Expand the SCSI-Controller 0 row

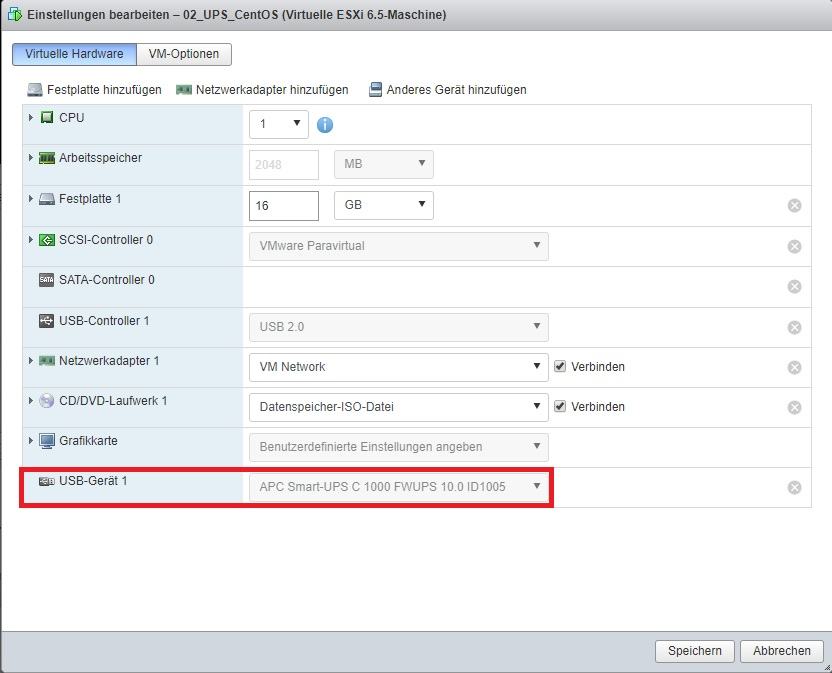point(31,239)
